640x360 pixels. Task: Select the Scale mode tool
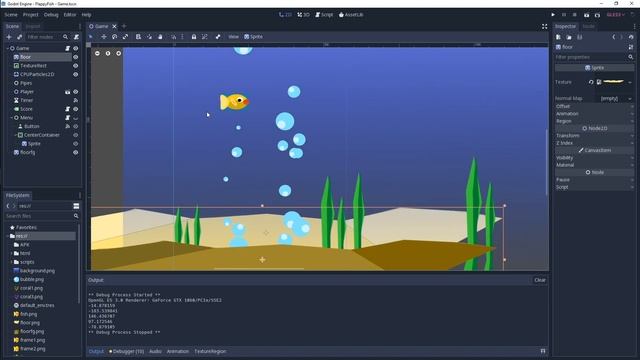pos(125,37)
